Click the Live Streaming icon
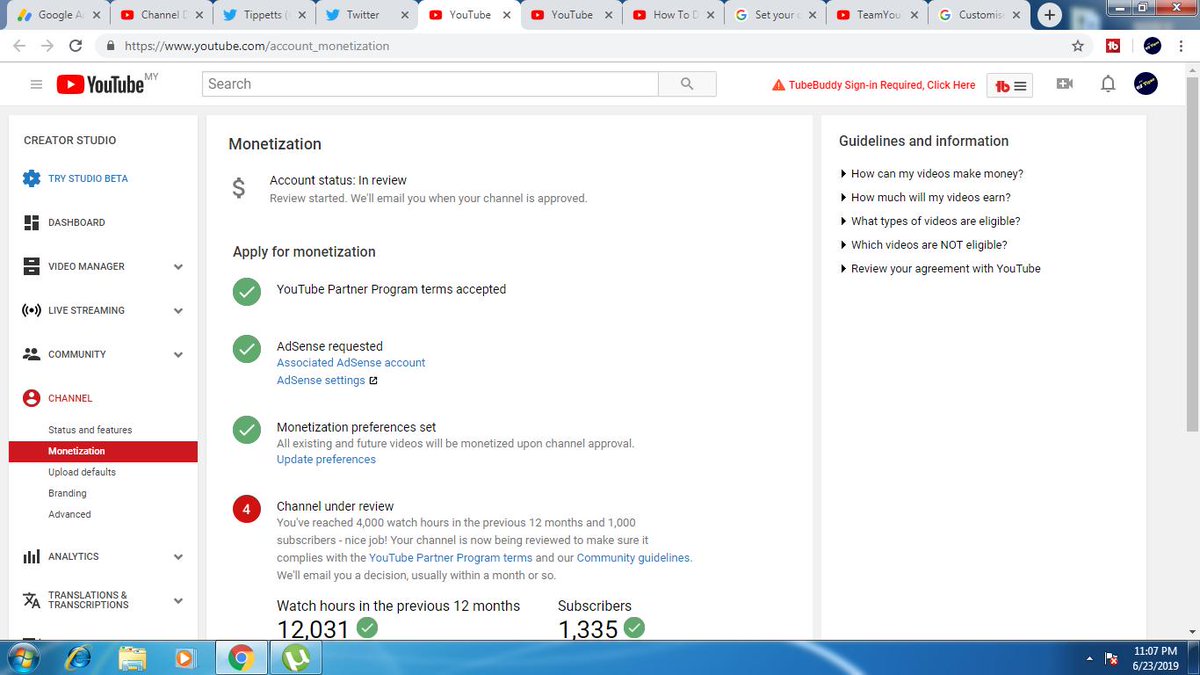This screenshot has width=1200, height=675. 31,310
